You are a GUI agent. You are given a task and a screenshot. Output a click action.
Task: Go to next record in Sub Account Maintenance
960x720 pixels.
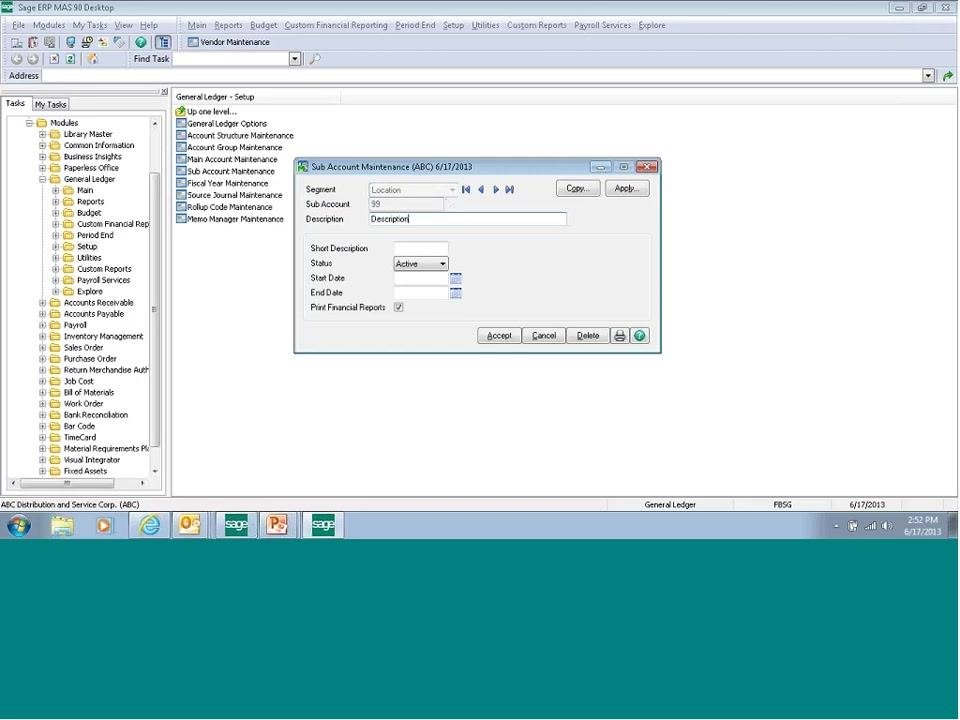click(x=496, y=190)
